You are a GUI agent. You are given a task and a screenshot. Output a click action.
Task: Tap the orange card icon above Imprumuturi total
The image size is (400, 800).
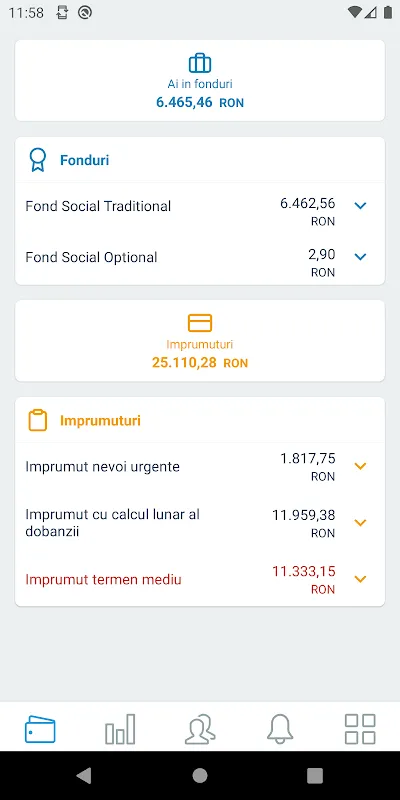tap(200, 323)
